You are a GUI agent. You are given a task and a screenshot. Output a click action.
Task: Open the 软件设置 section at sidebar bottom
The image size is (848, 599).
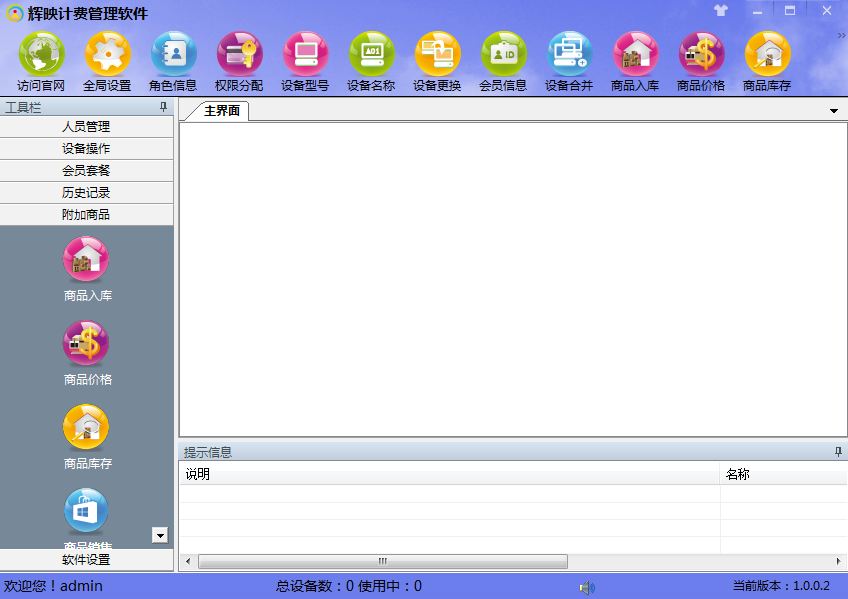tap(86, 560)
